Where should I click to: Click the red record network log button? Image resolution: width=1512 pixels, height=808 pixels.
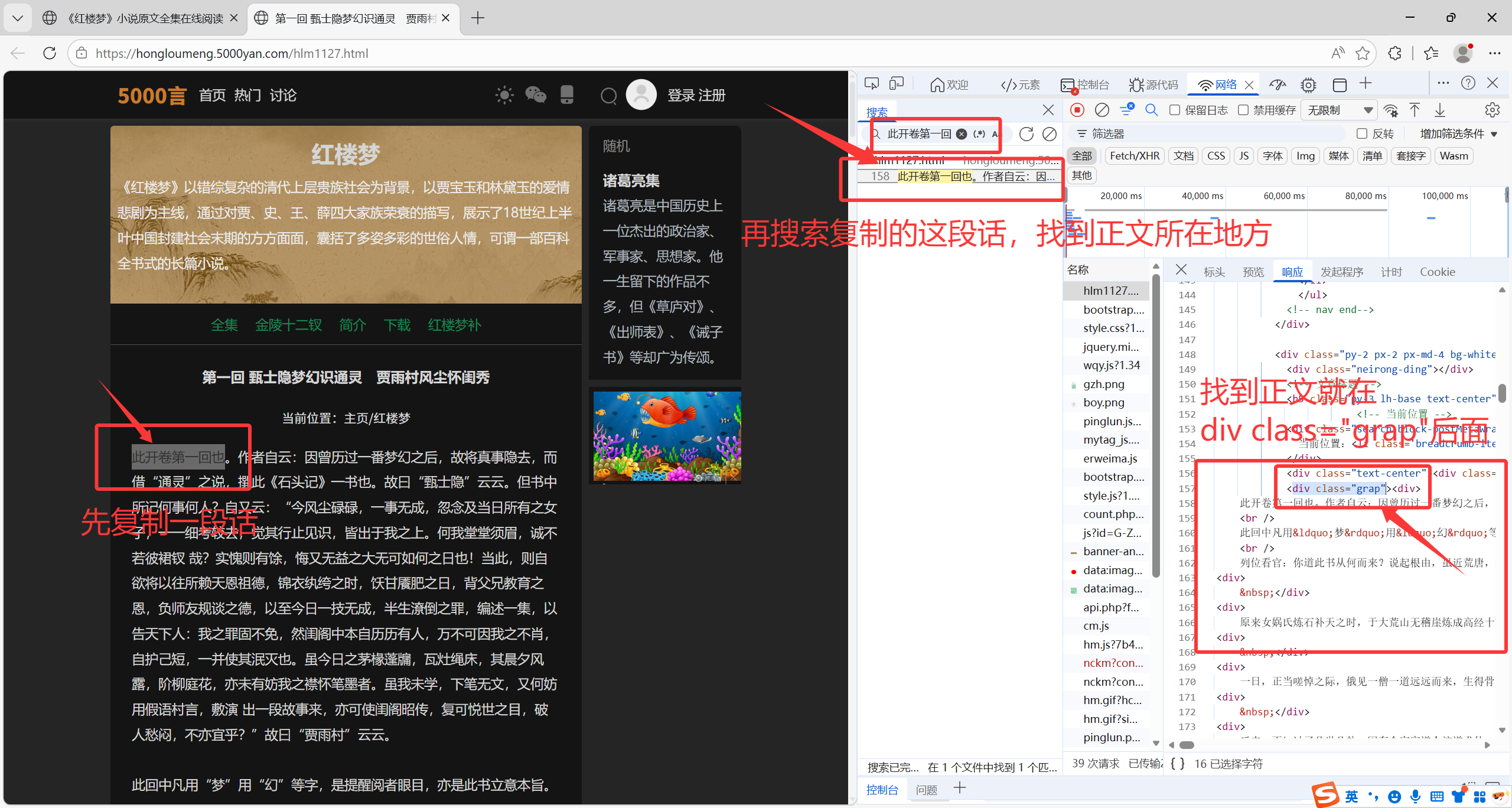pyautogui.click(x=1077, y=110)
